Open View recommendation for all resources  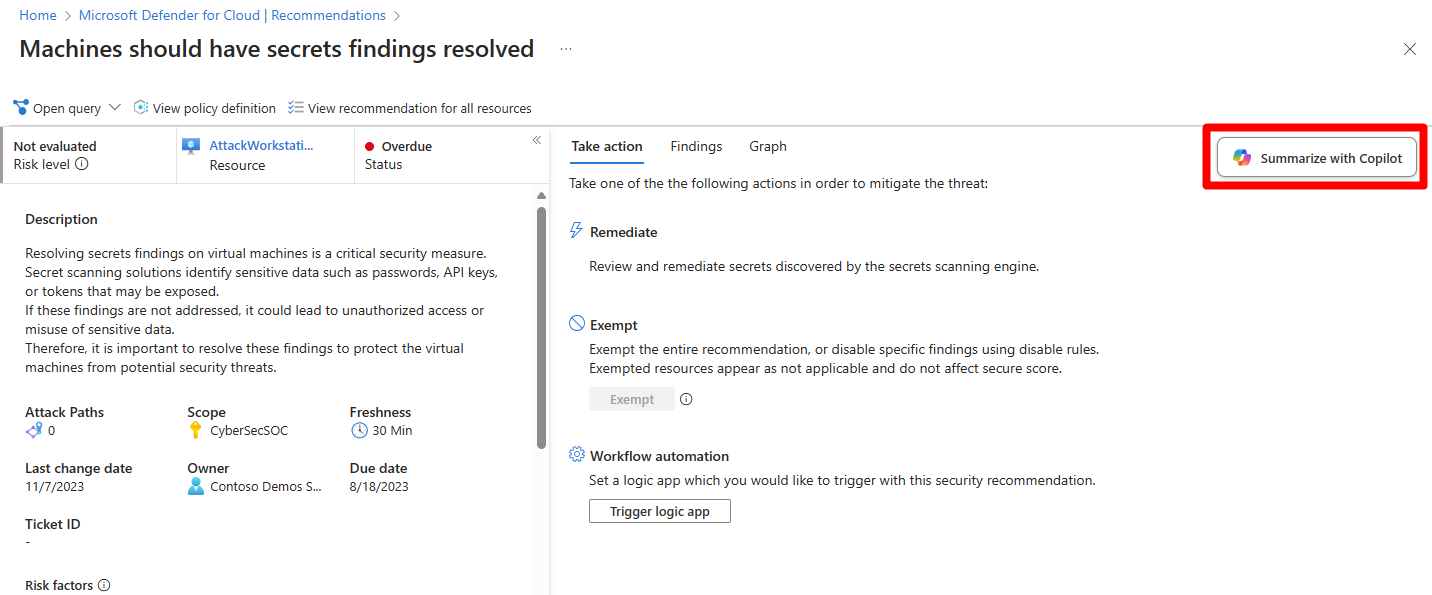tap(420, 108)
